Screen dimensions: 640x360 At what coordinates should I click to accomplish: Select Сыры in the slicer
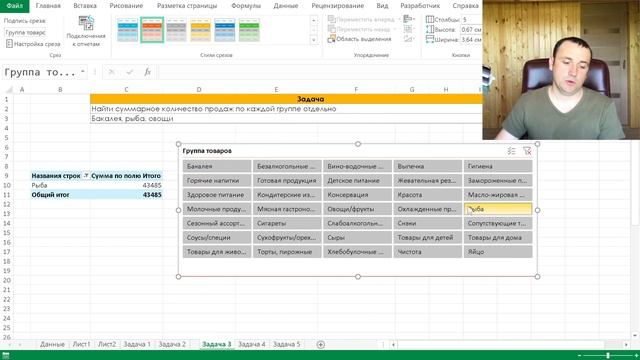click(357, 238)
